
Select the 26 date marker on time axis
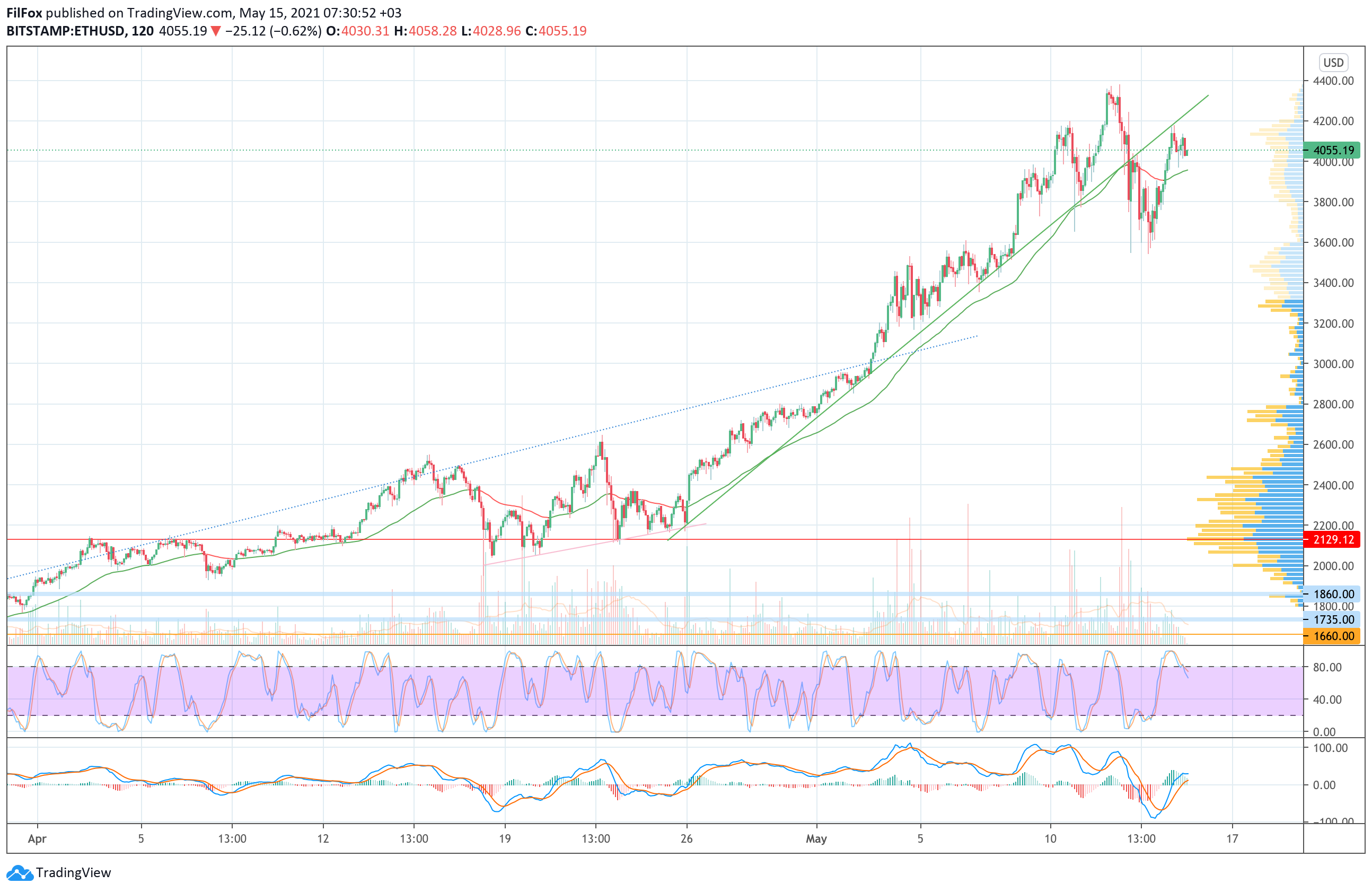point(686,838)
